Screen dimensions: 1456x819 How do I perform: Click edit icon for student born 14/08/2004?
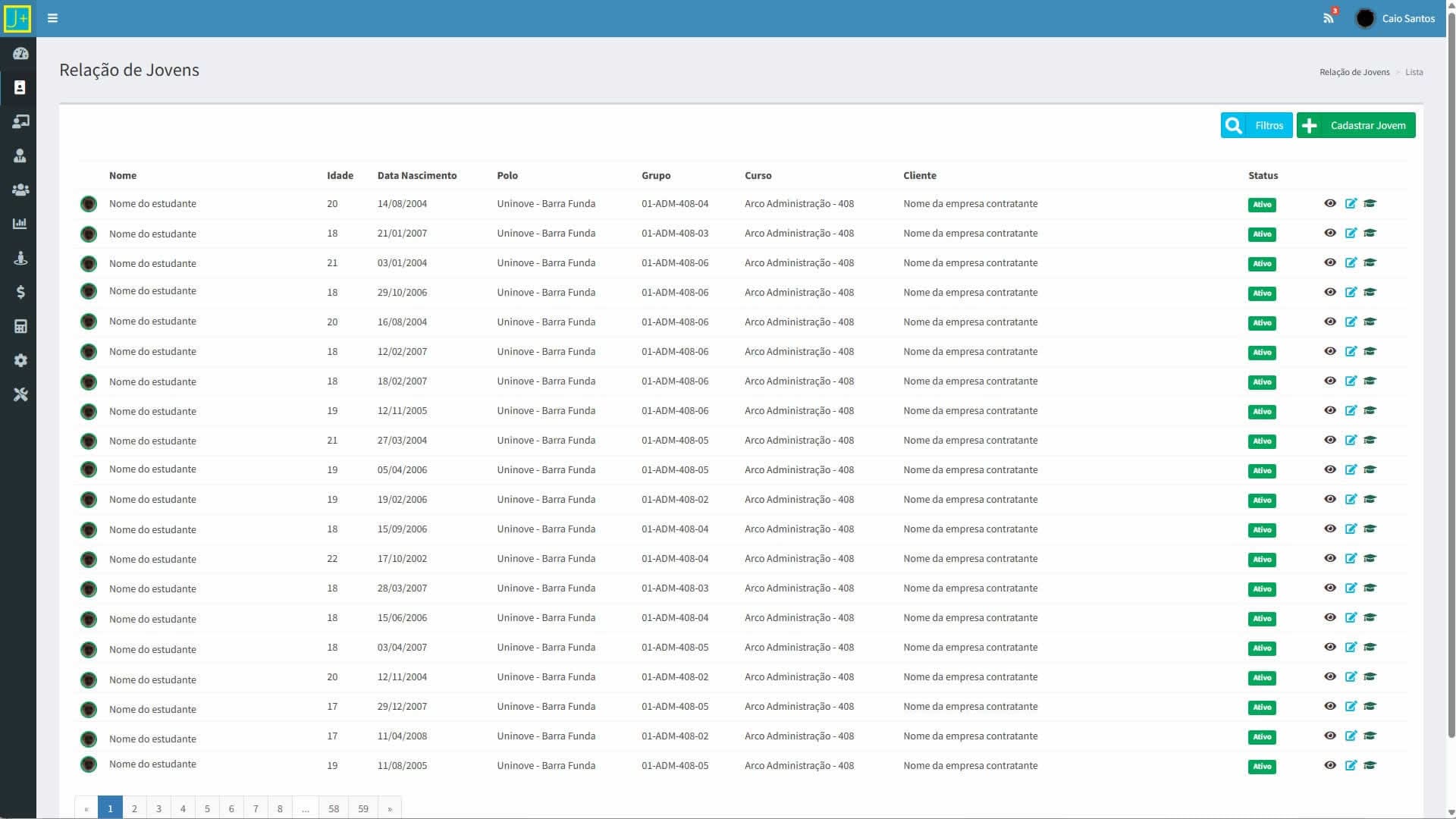click(1351, 203)
